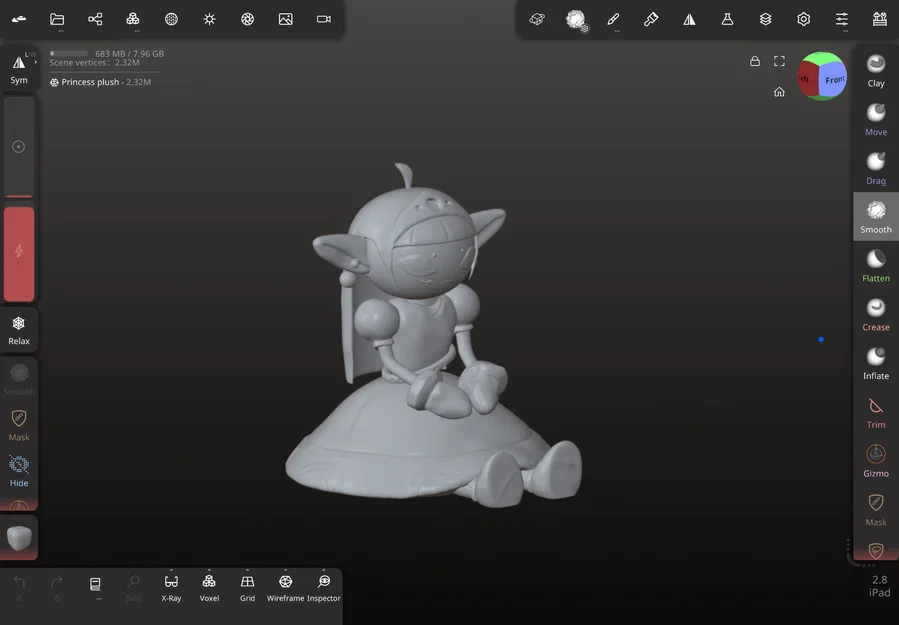Open the current brush tool settings
This screenshot has height=625, width=899.
pyautogui.click(x=576, y=19)
